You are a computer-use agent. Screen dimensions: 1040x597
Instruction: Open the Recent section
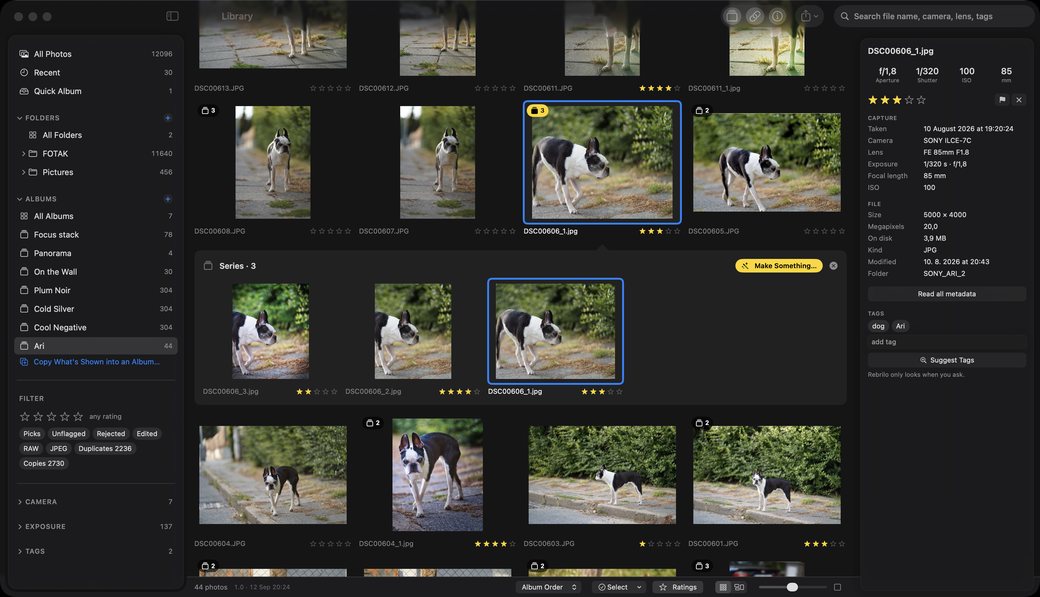96,72
